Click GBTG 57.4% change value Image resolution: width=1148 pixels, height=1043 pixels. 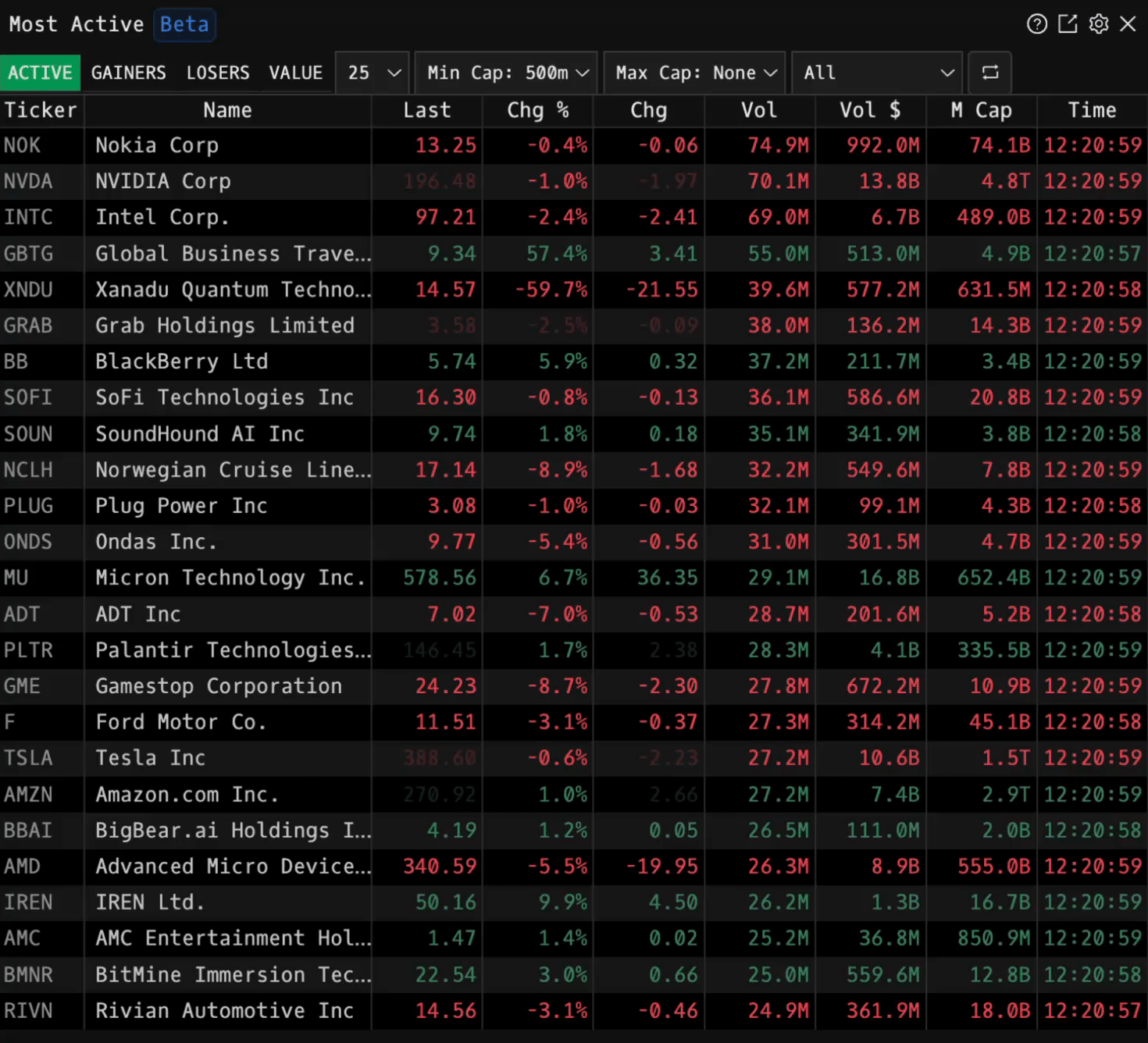pyautogui.click(x=557, y=254)
